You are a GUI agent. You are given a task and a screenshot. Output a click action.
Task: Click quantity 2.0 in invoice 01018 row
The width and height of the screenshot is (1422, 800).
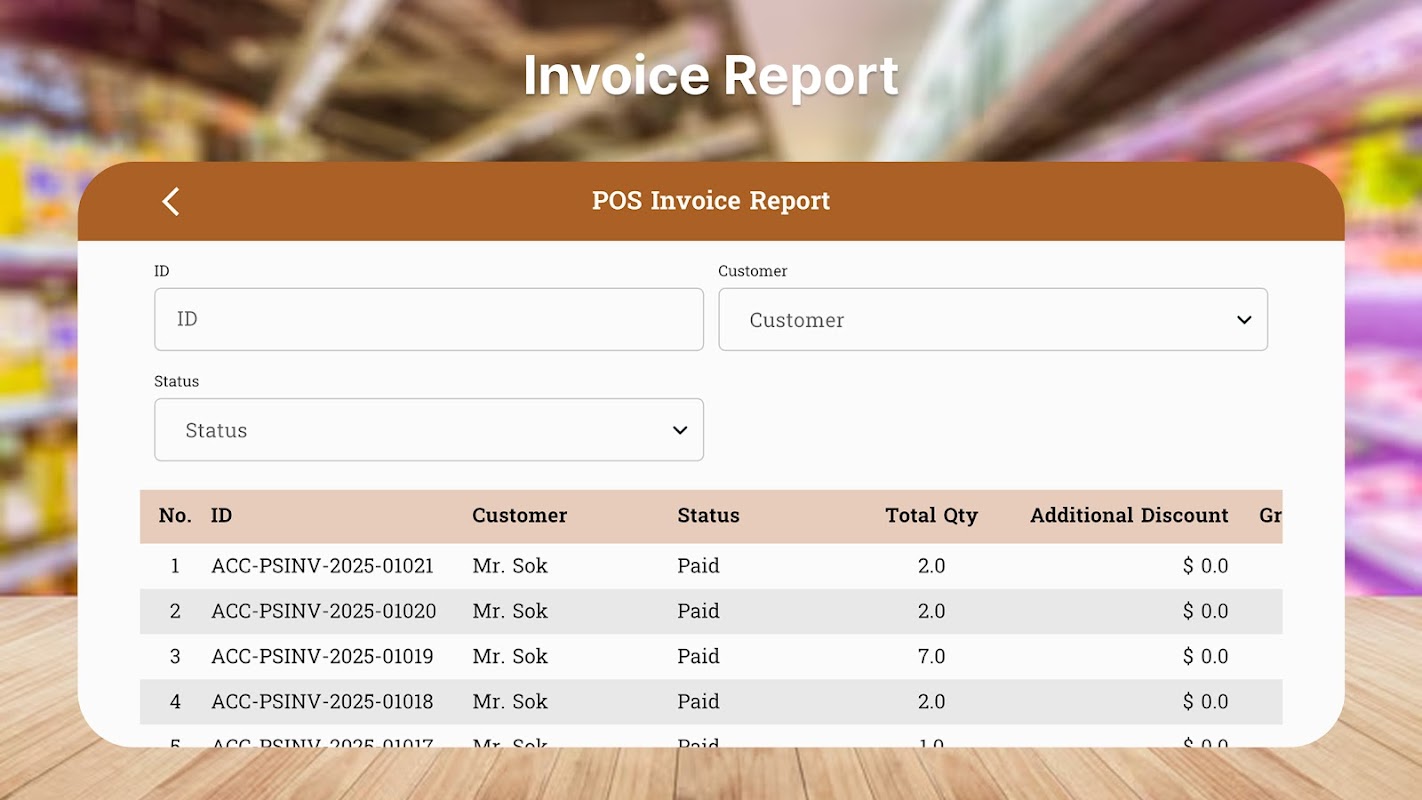931,702
